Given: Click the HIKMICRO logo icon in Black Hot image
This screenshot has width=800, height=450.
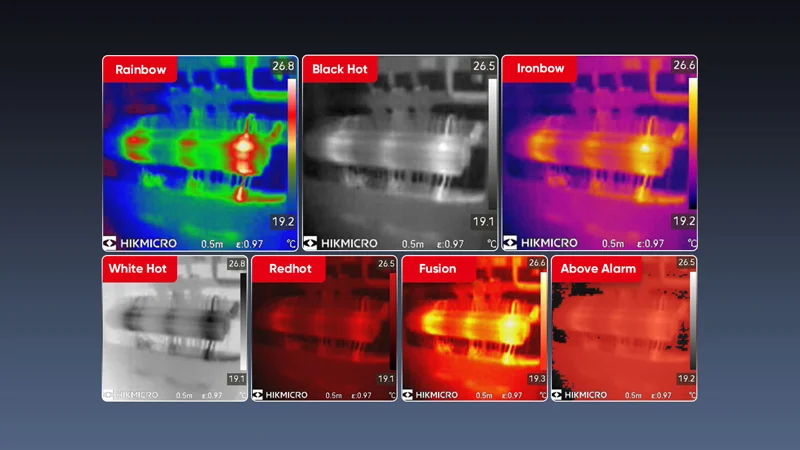Looking at the screenshot, I should 310,243.
